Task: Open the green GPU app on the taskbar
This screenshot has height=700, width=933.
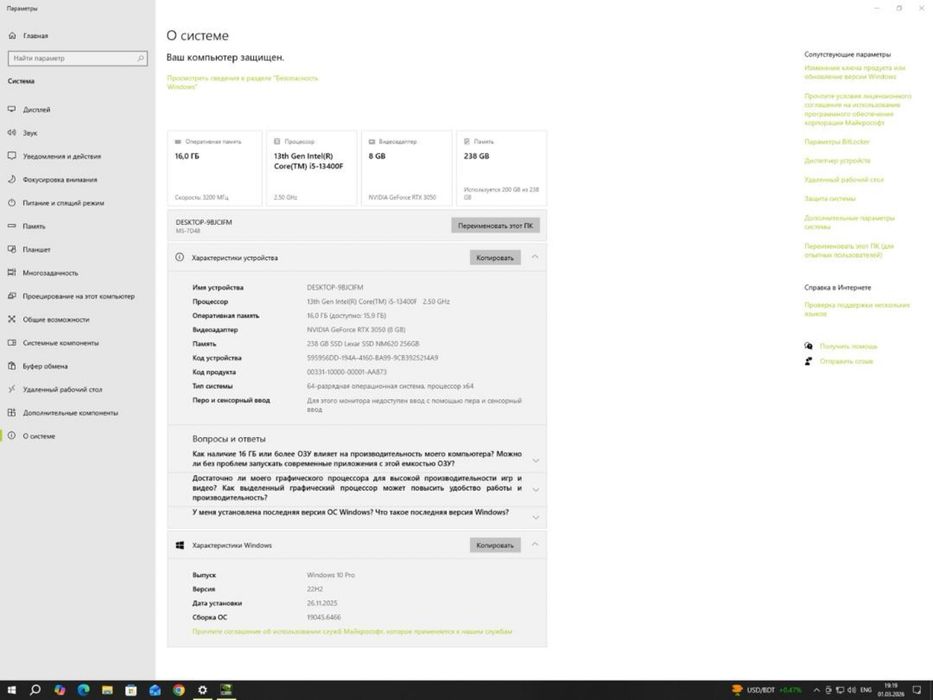Action: coord(226,690)
